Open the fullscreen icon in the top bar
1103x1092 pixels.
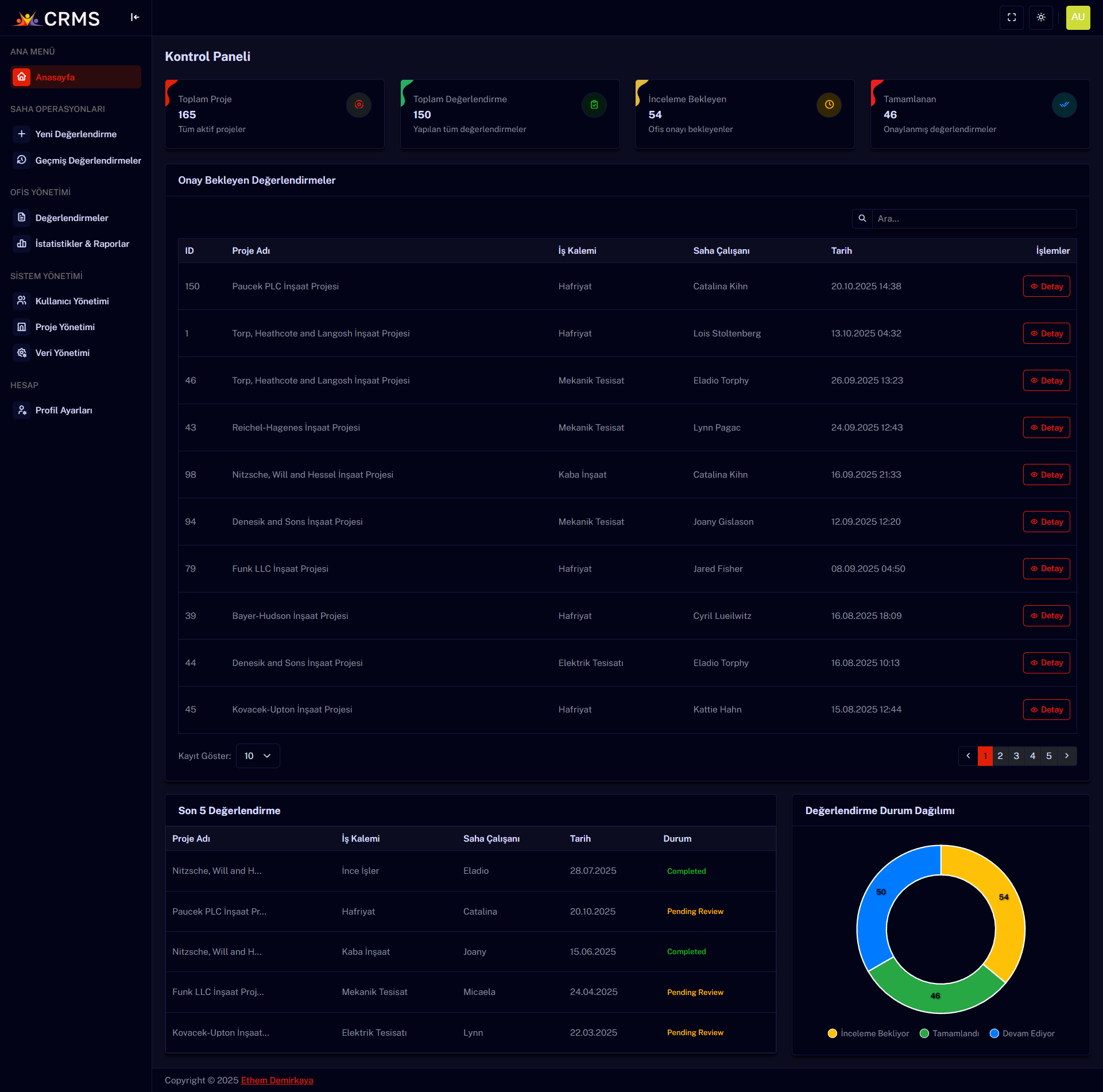click(x=1012, y=17)
